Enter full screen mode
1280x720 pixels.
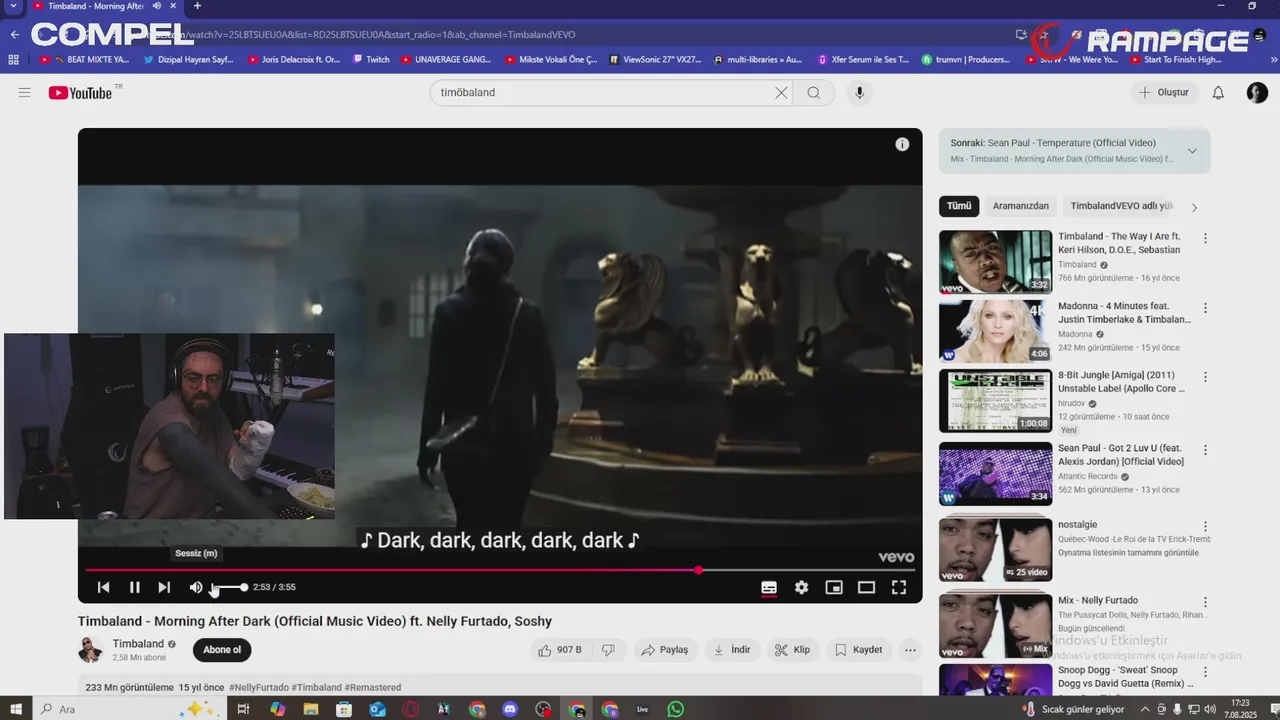[899, 587]
